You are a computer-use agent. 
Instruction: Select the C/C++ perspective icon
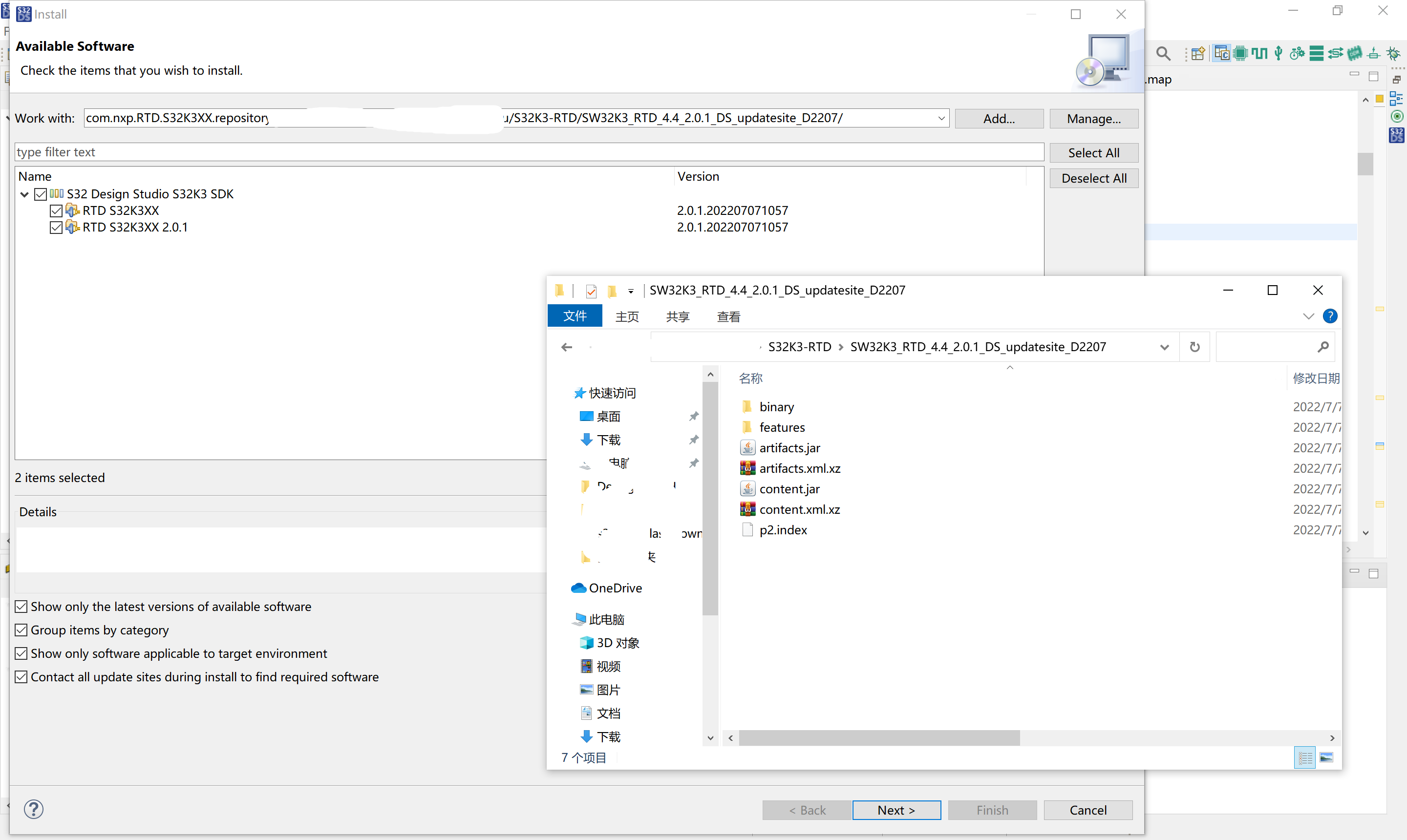tap(1222, 53)
